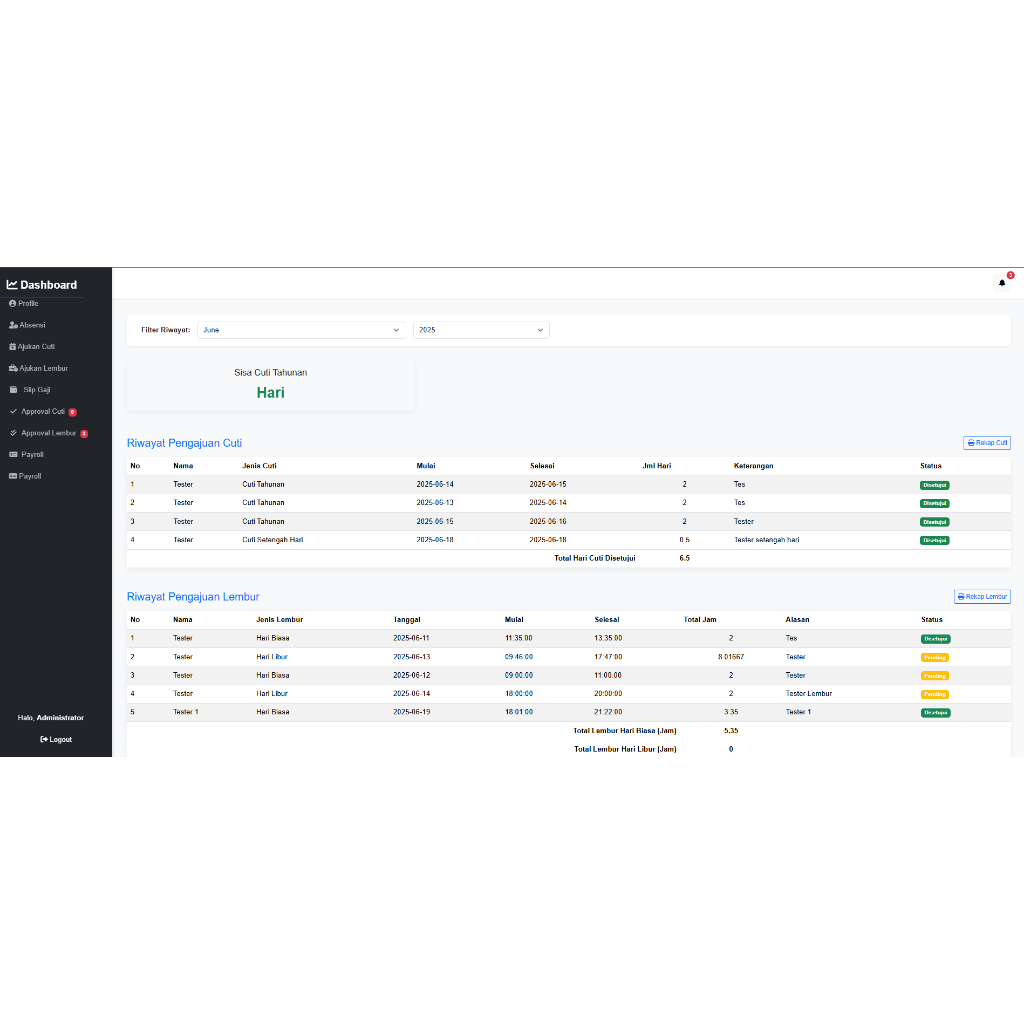Click the chevron arrow of the year dropdown

tap(540, 330)
